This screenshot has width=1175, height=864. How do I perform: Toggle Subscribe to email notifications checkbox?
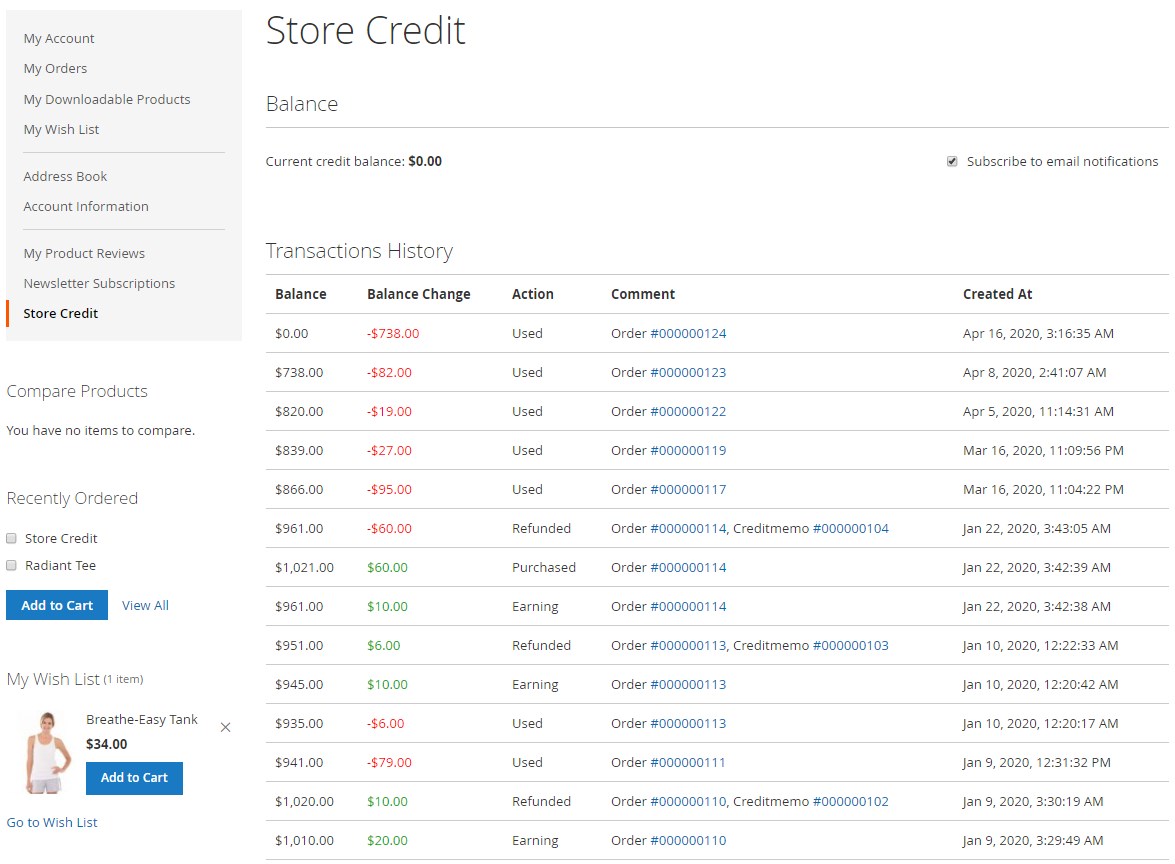tap(952, 161)
